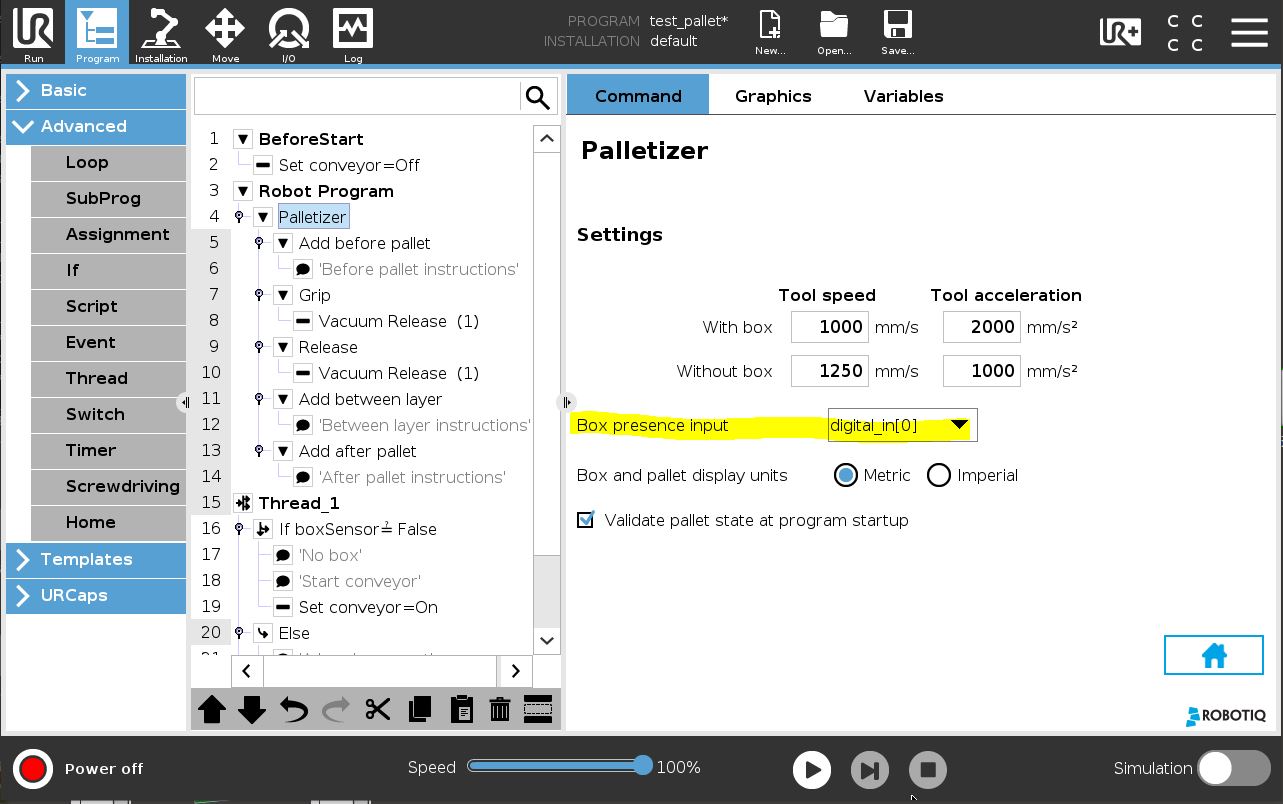Uncheck Validate pallet state at program startup
This screenshot has width=1283, height=804.
[x=586, y=520]
